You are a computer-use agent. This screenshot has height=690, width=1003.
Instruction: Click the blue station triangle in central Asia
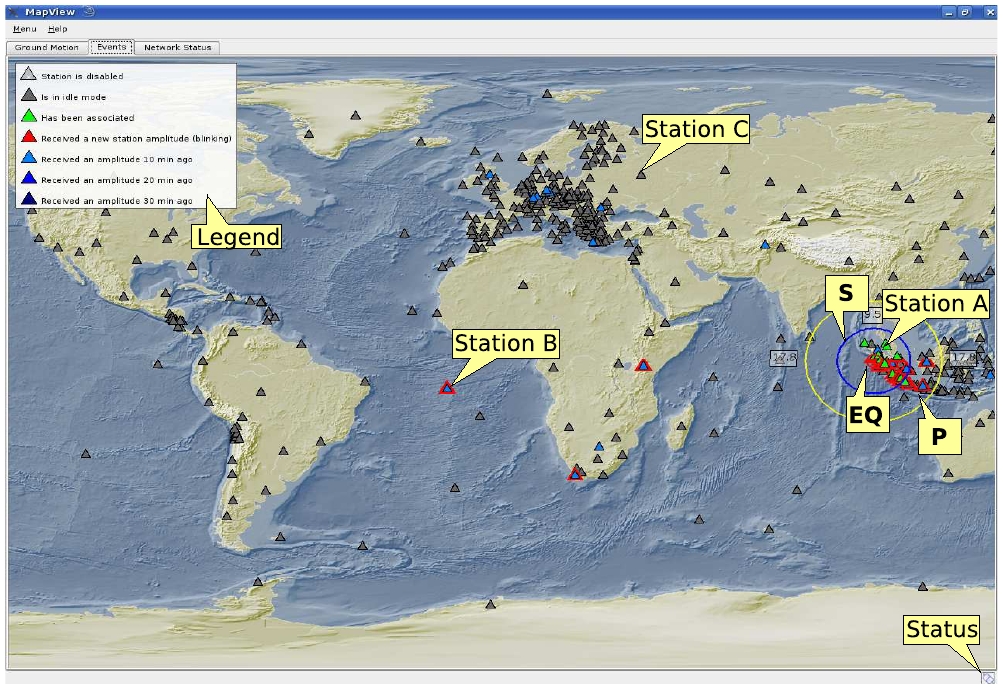[765, 245]
